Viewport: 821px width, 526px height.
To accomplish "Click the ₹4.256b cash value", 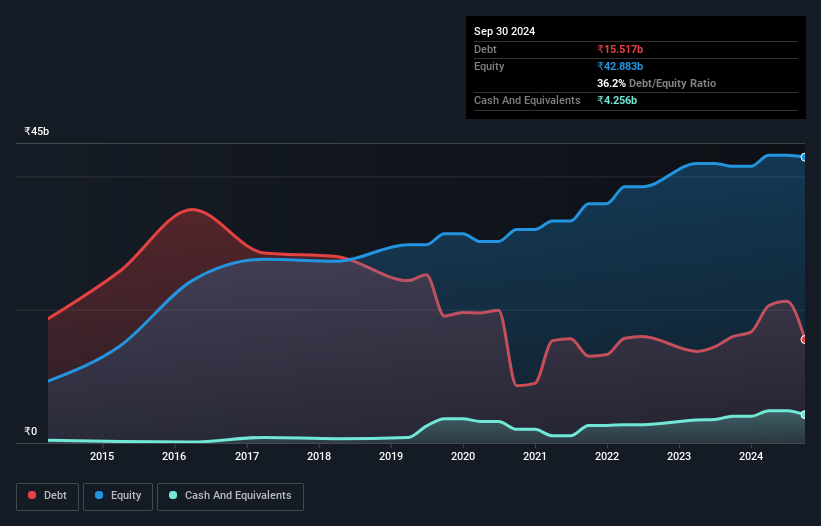I will 617,100.
